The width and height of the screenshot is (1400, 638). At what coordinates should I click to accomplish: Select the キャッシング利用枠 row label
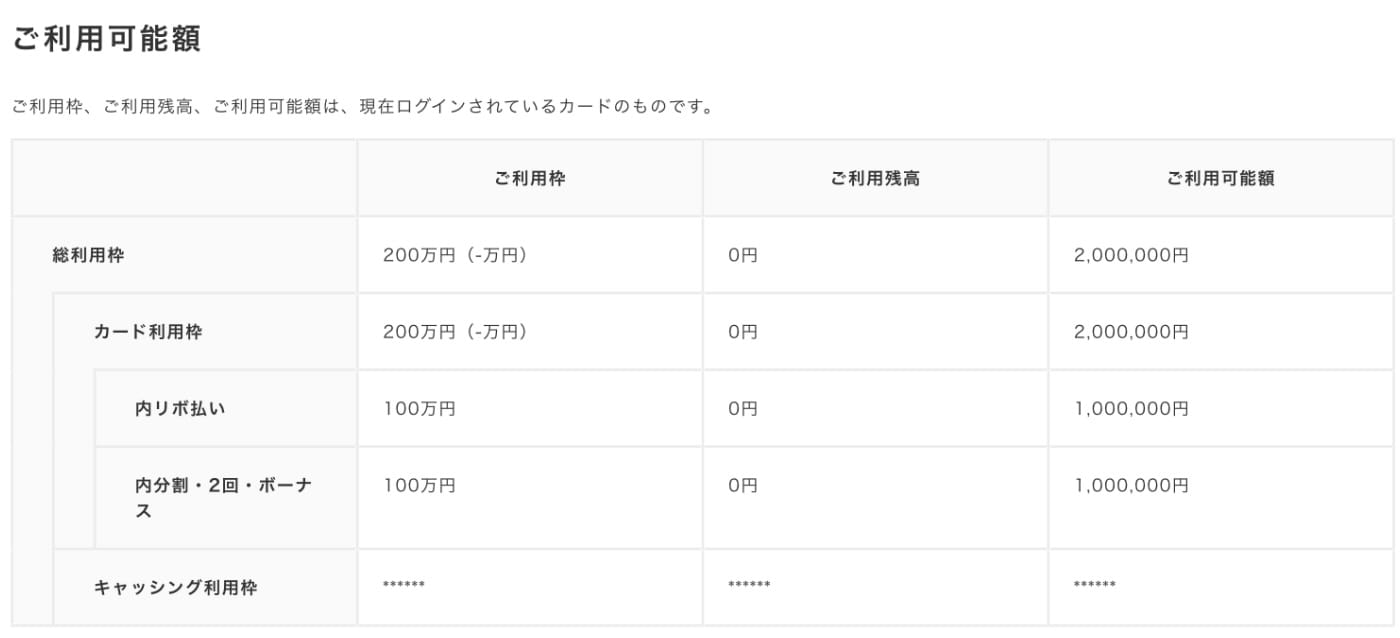pos(175,587)
